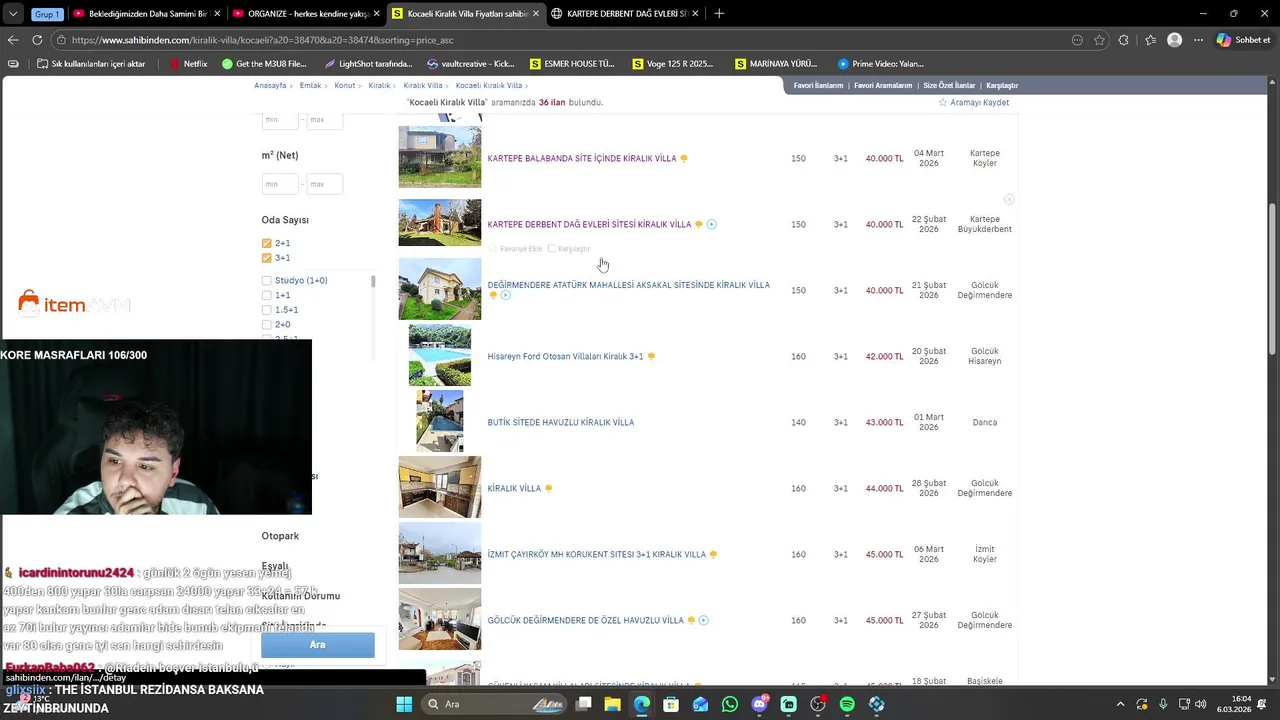Screen dimensions: 1280x720
Task: Open Hisareyn Ford Otosan Villaları listing
Action: point(565,356)
